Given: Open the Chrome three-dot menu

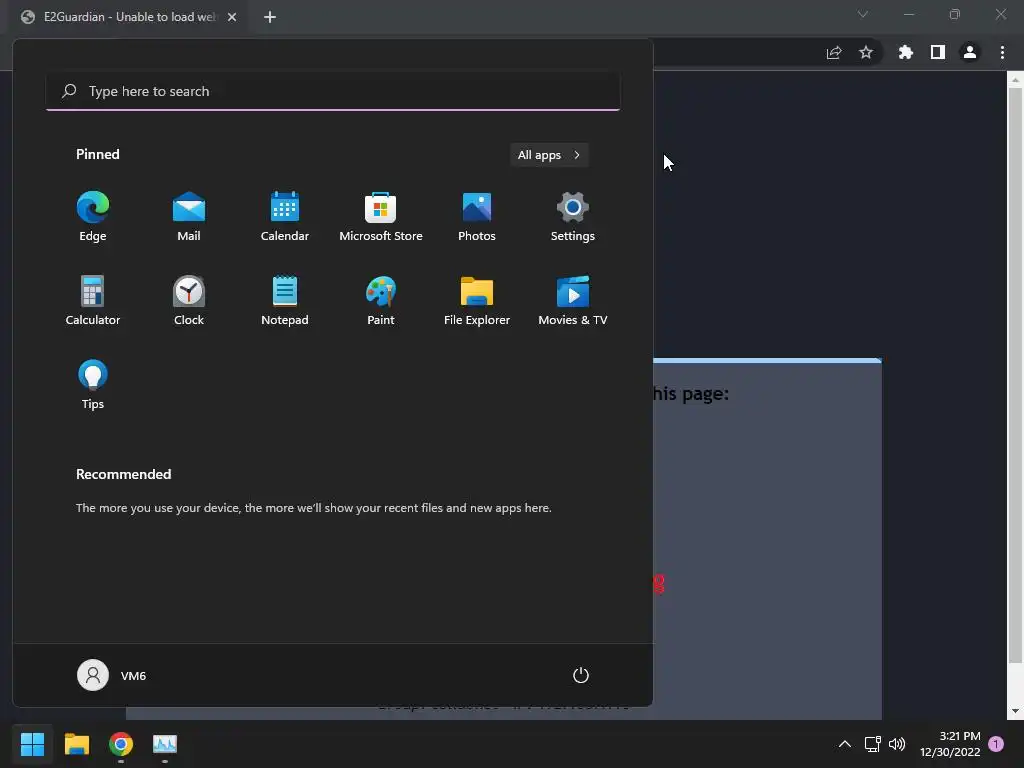Looking at the screenshot, I should [x=1002, y=52].
